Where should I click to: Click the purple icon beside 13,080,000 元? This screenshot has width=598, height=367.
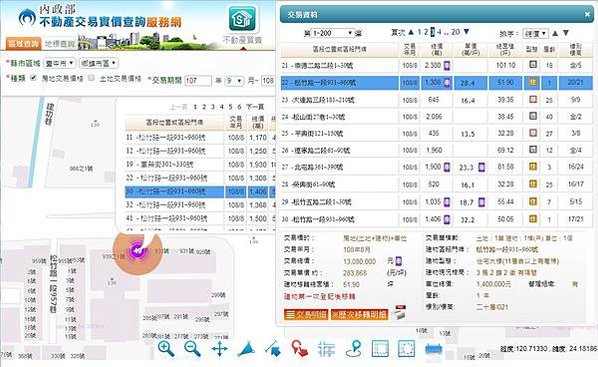click(399, 261)
